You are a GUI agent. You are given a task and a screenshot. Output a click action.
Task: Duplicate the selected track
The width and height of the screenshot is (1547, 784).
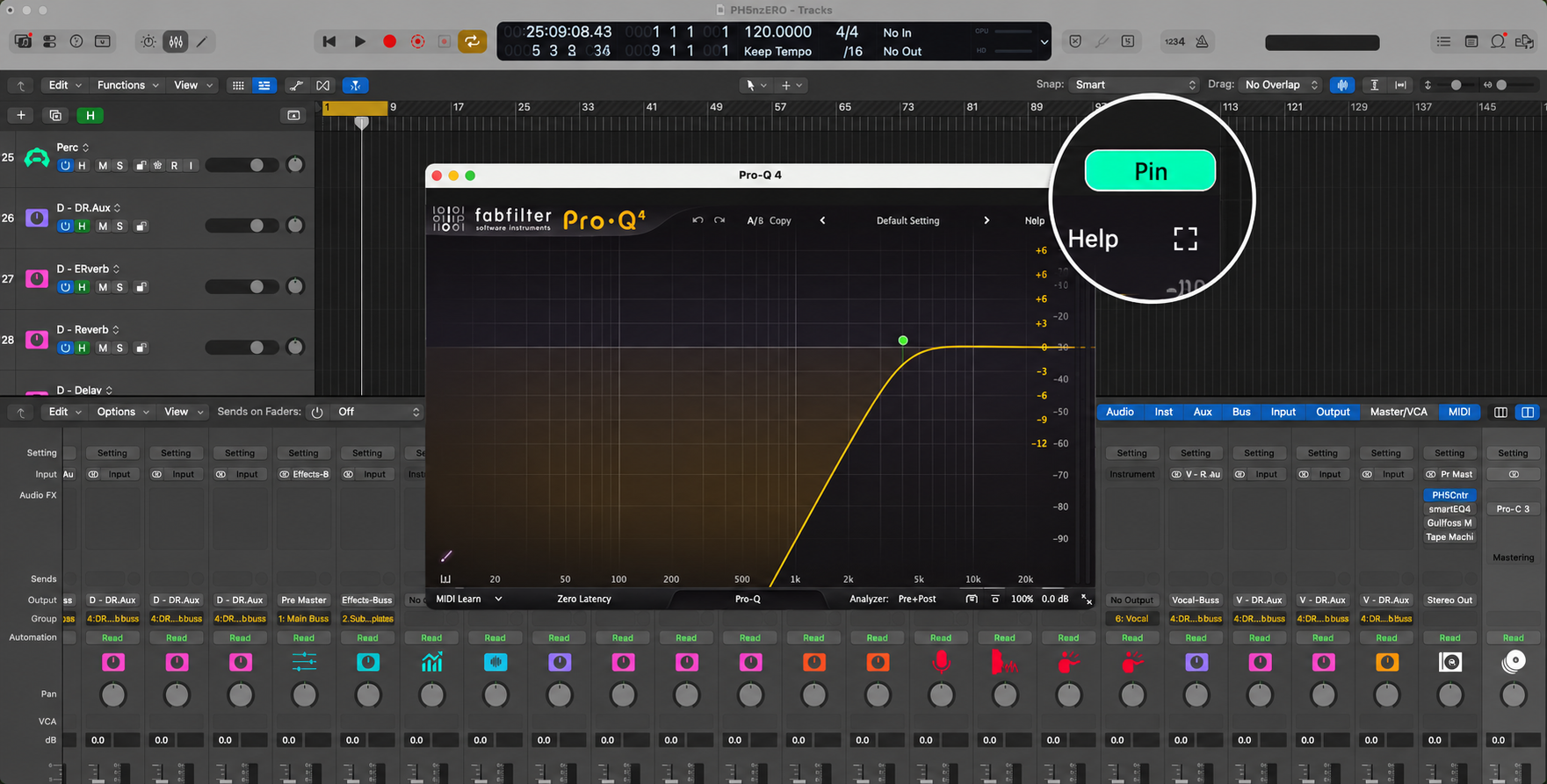click(55, 115)
